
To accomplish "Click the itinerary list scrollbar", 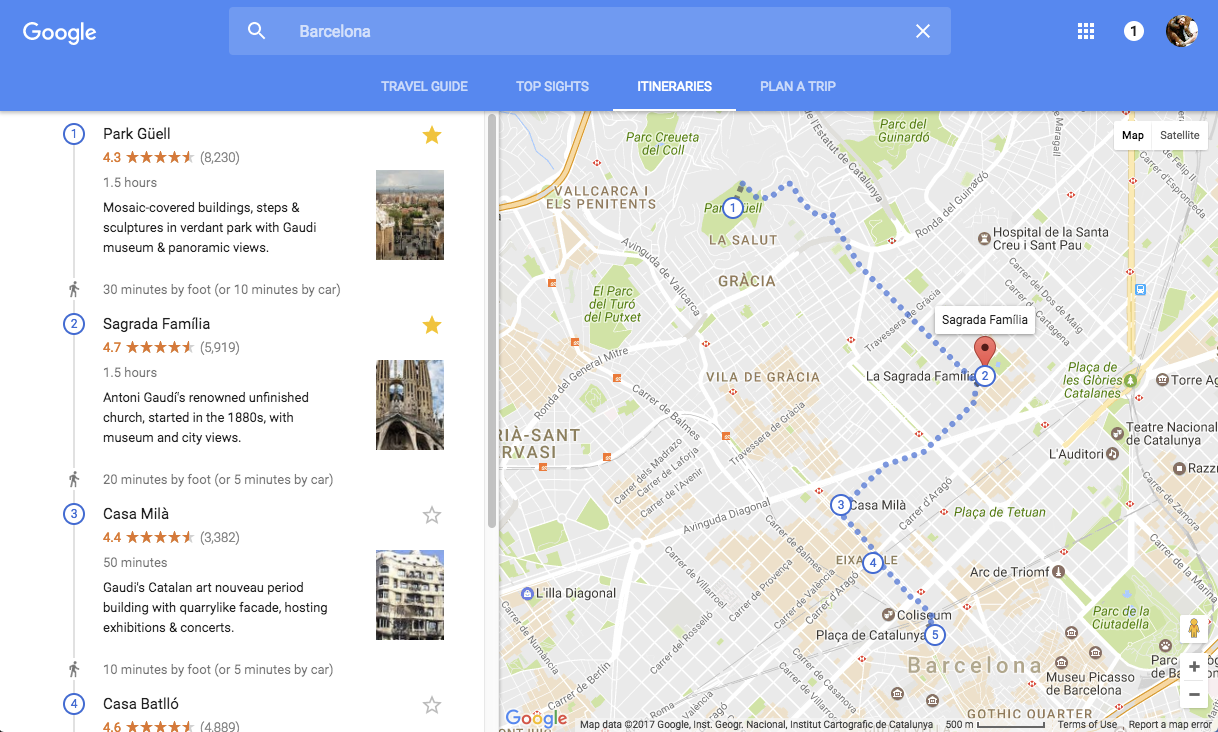I will [x=491, y=320].
